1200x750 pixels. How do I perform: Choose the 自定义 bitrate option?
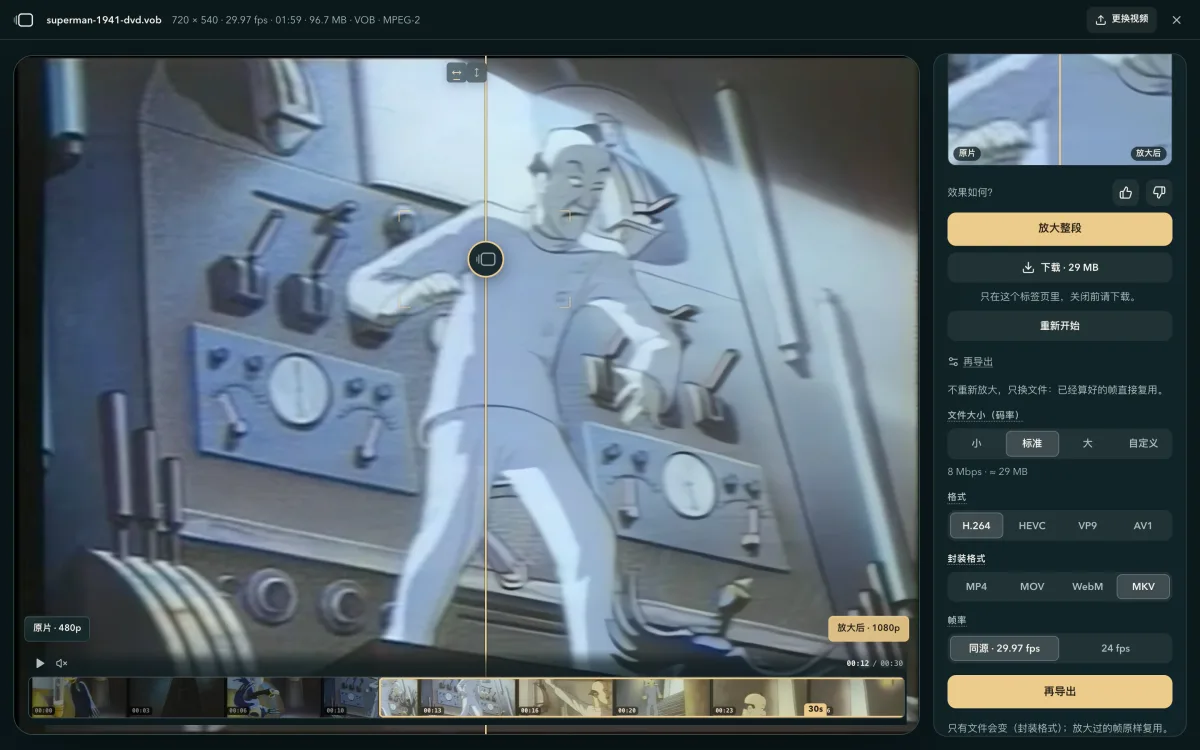point(1143,443)
